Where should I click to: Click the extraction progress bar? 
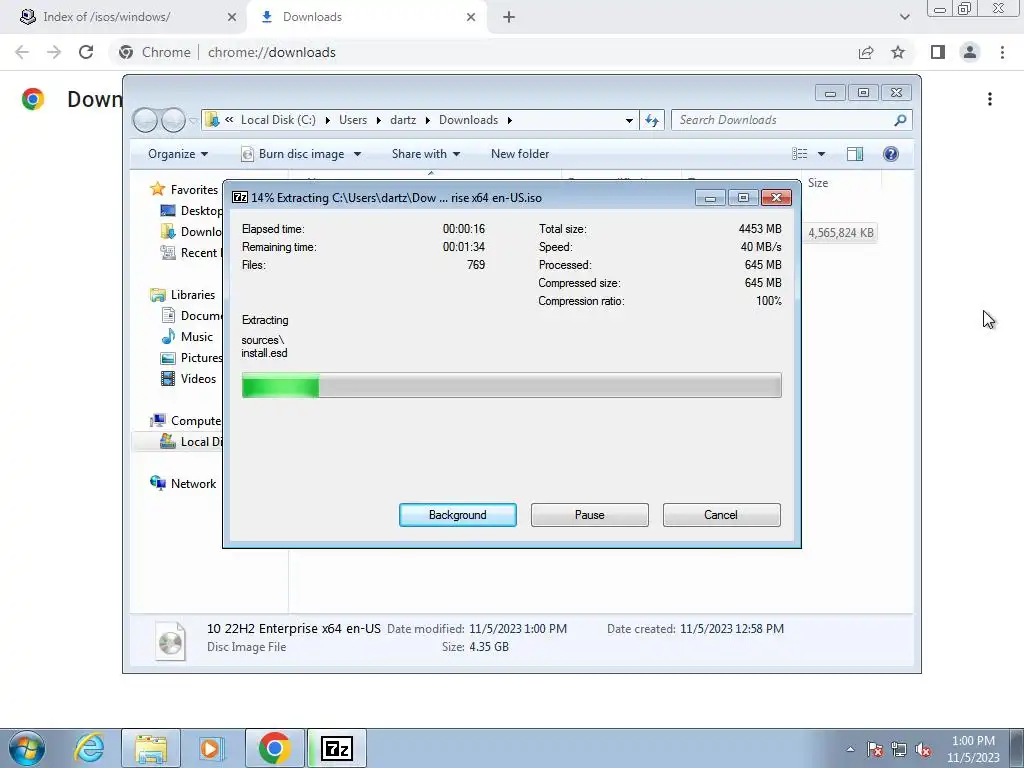(511, 385)
